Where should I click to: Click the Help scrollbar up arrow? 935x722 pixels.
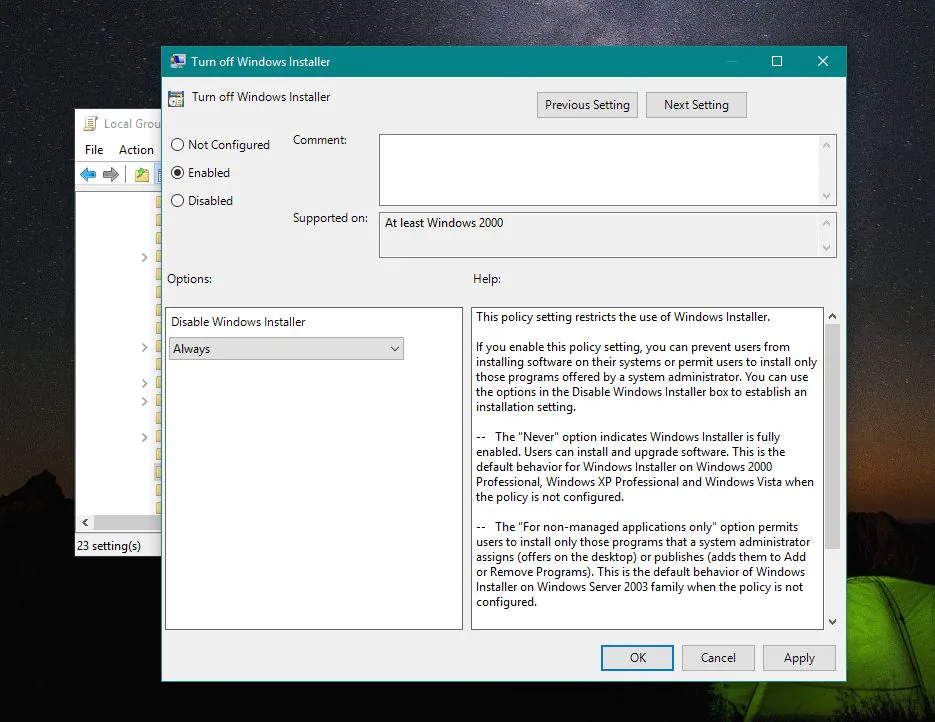[x=832, y=317]
